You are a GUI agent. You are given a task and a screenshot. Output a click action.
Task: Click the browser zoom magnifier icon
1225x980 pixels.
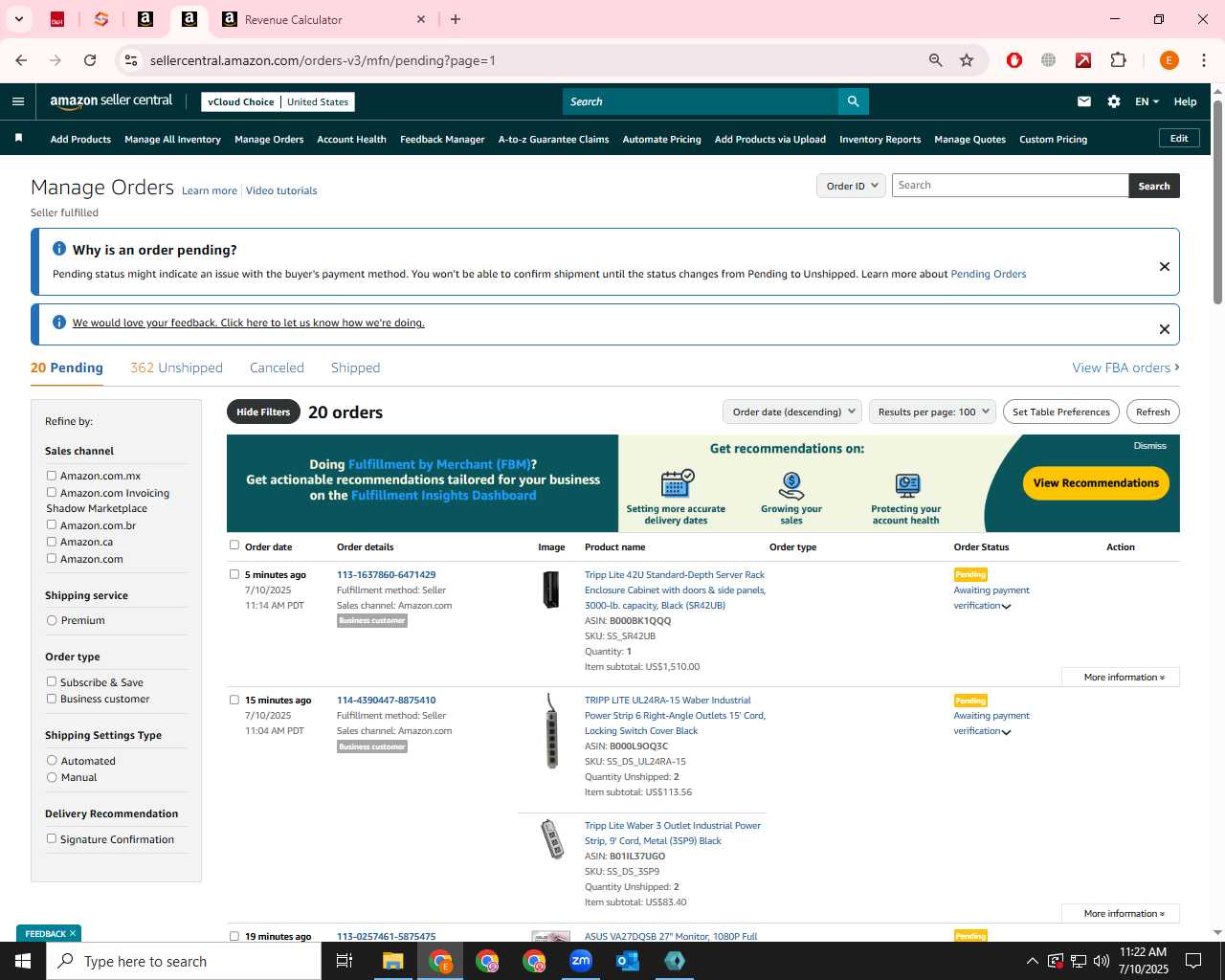pos(936,60)
